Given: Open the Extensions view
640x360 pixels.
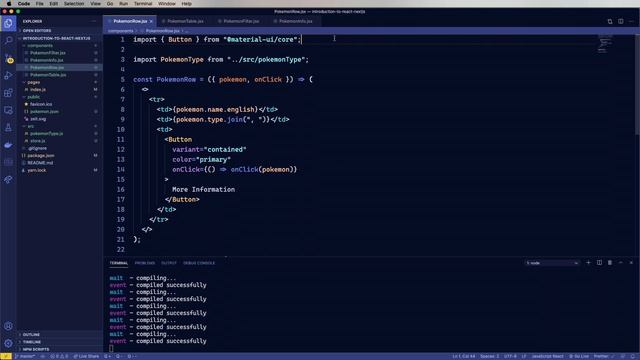Looking at the screenshot, I should (8, 93).
